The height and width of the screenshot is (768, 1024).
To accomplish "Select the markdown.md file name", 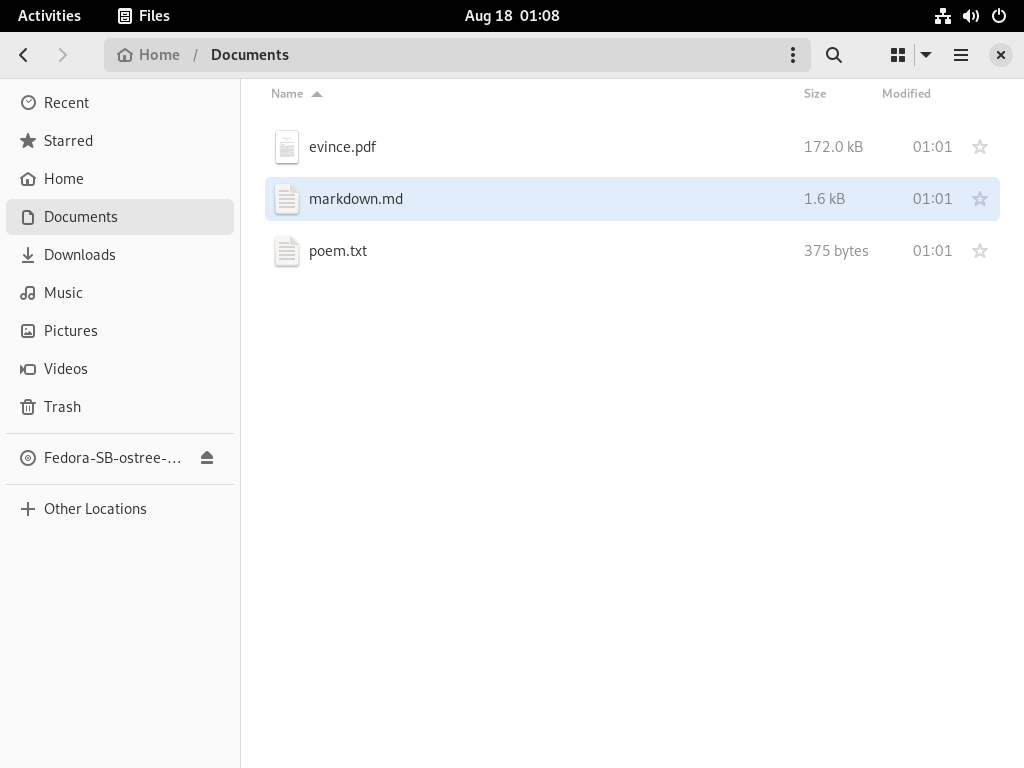I will pyautogui.click(x=356, y=199).
